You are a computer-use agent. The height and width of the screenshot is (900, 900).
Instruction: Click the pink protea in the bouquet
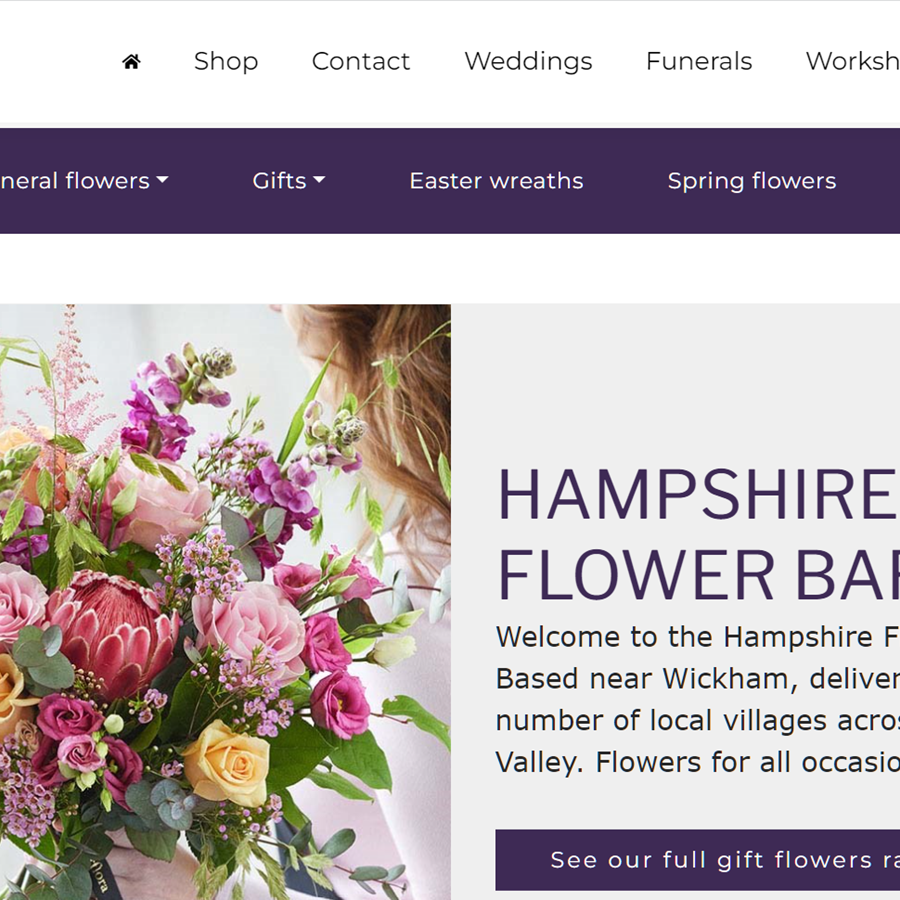[112, 630]
